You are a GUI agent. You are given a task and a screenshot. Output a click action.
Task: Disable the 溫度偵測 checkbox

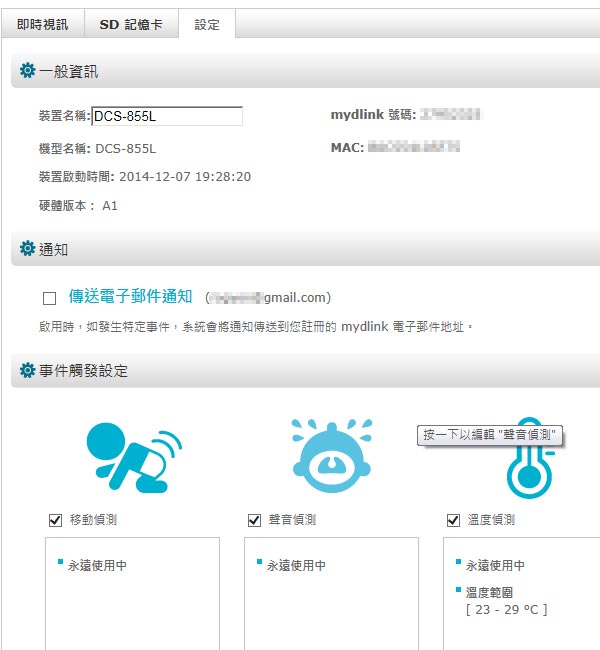point(453,520)
